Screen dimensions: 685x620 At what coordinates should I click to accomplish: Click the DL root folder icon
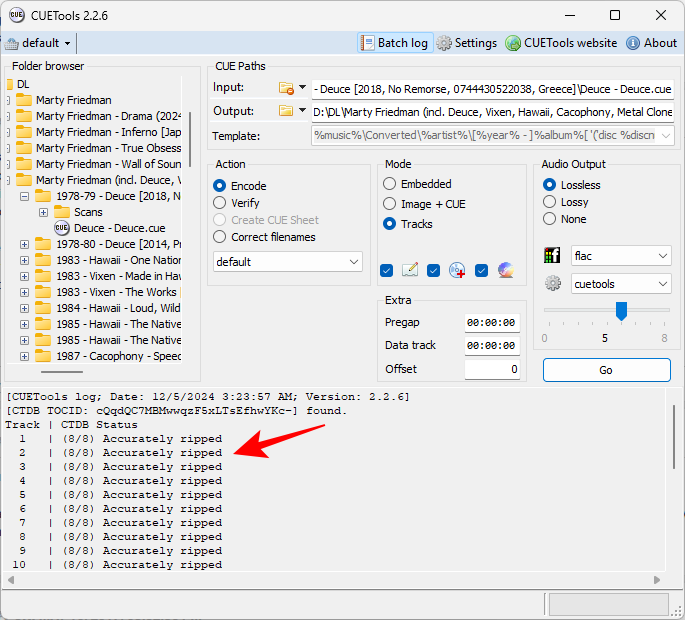point(10,84)
